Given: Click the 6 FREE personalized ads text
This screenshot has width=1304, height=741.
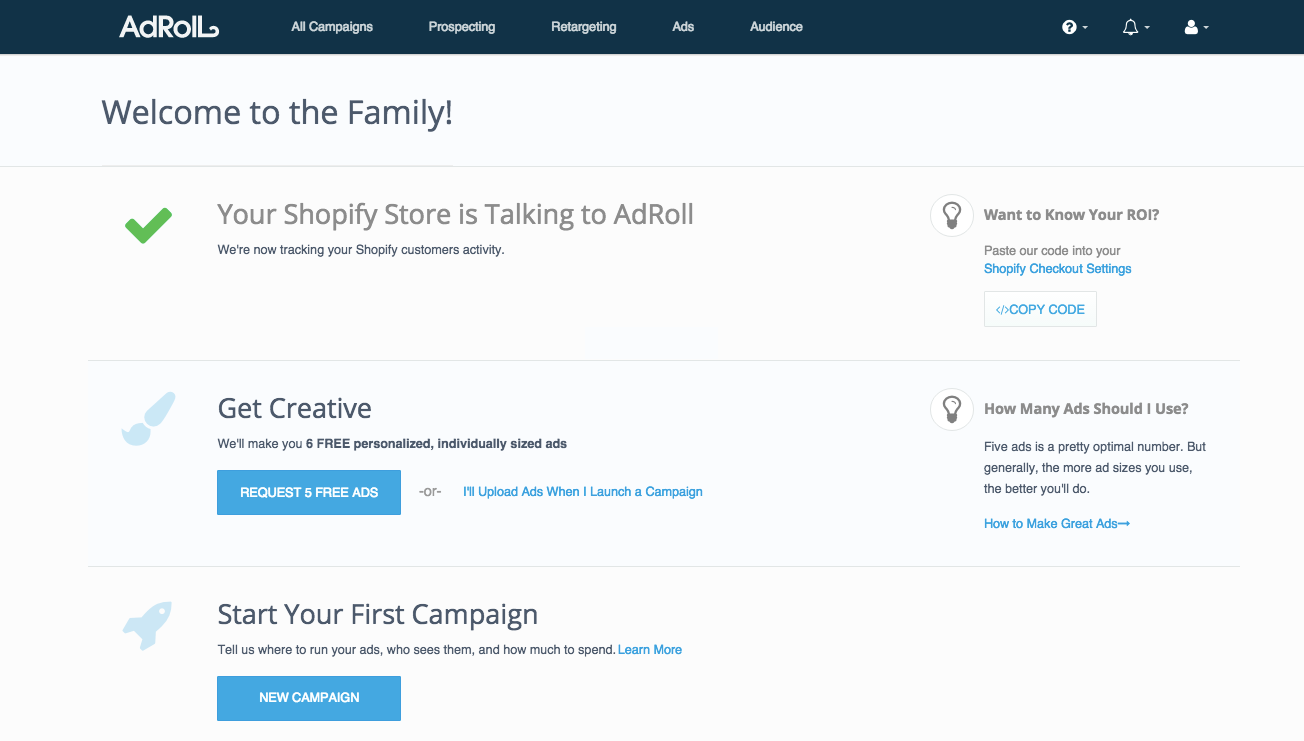Looking at the screenshot, I should (436, 444).
